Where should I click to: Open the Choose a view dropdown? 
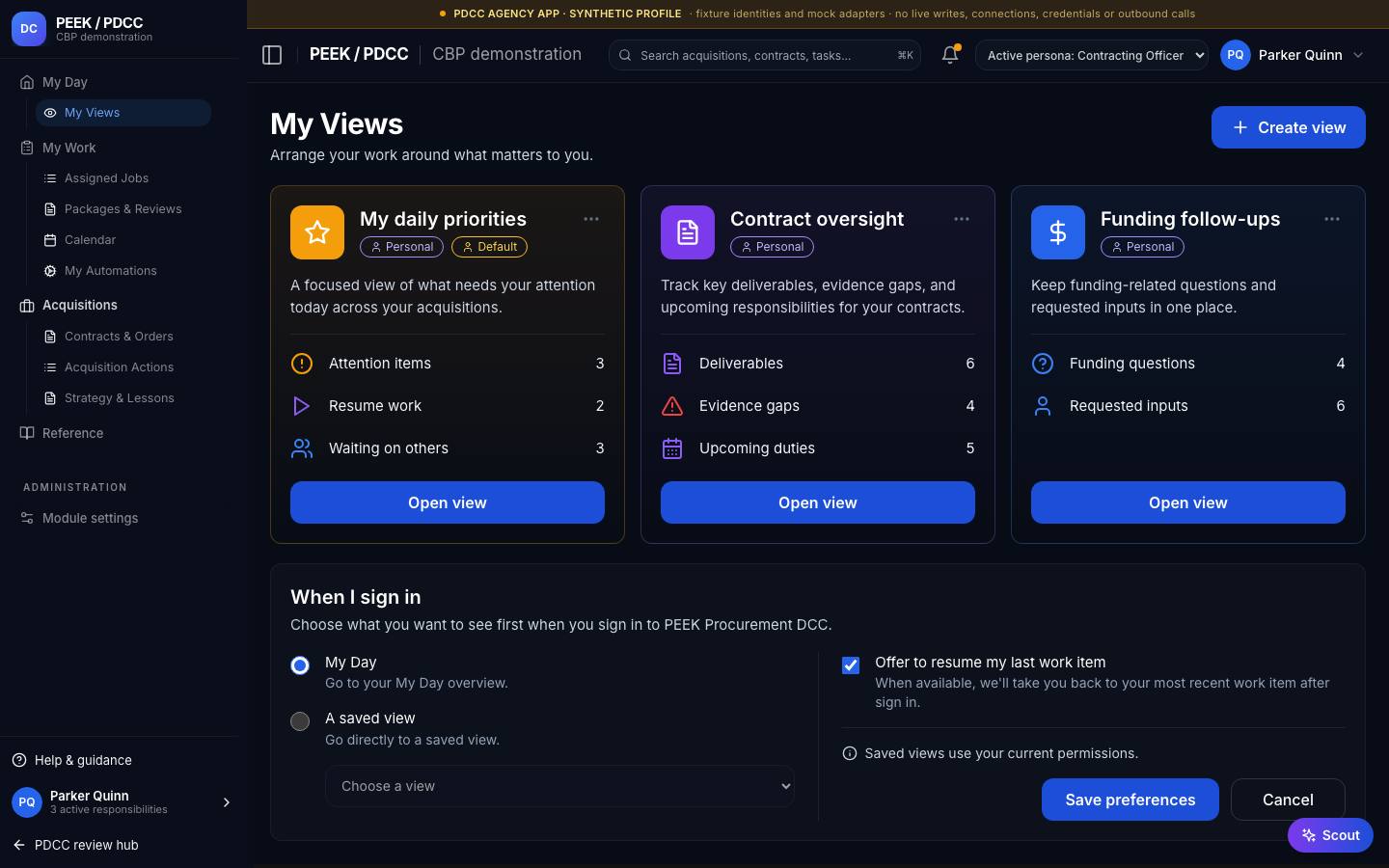[x=560, y=786]
